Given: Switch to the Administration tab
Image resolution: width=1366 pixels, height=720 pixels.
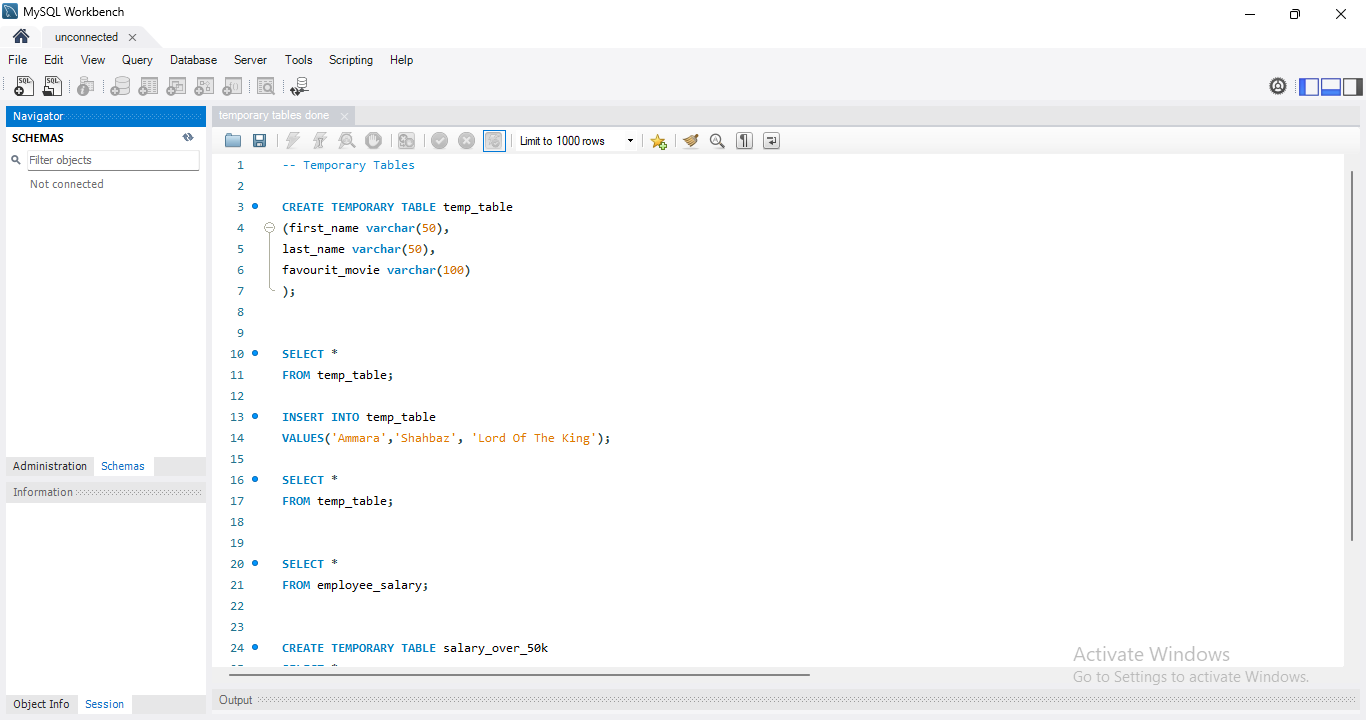Looking at the screenshot, I should pos(50,466).
